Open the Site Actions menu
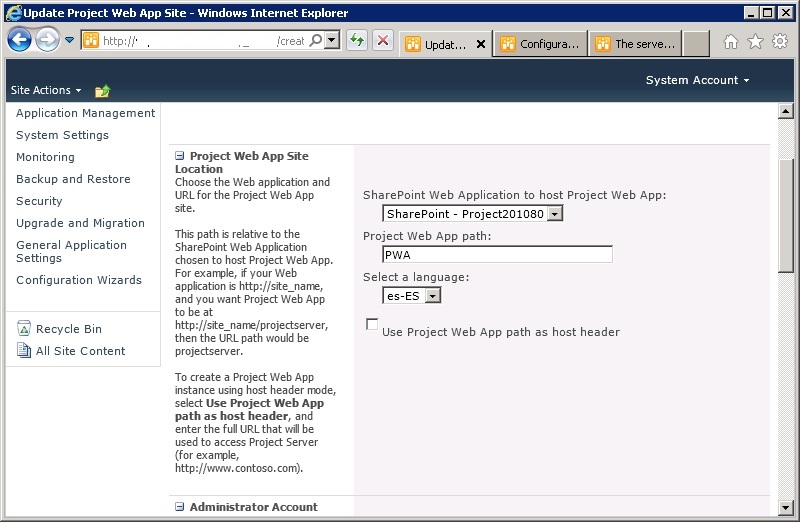This screenshot has height=523, width=800. point(46,90)
